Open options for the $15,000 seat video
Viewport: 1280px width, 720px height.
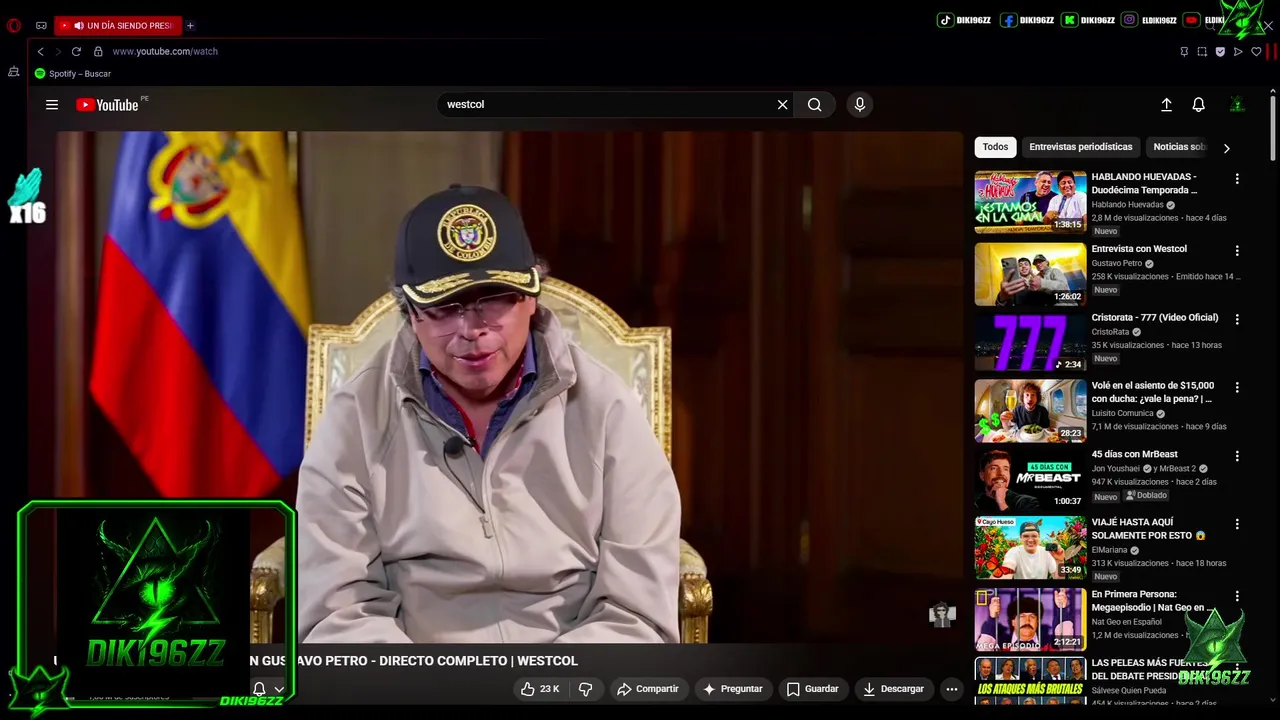click(x=1237, y=387)
